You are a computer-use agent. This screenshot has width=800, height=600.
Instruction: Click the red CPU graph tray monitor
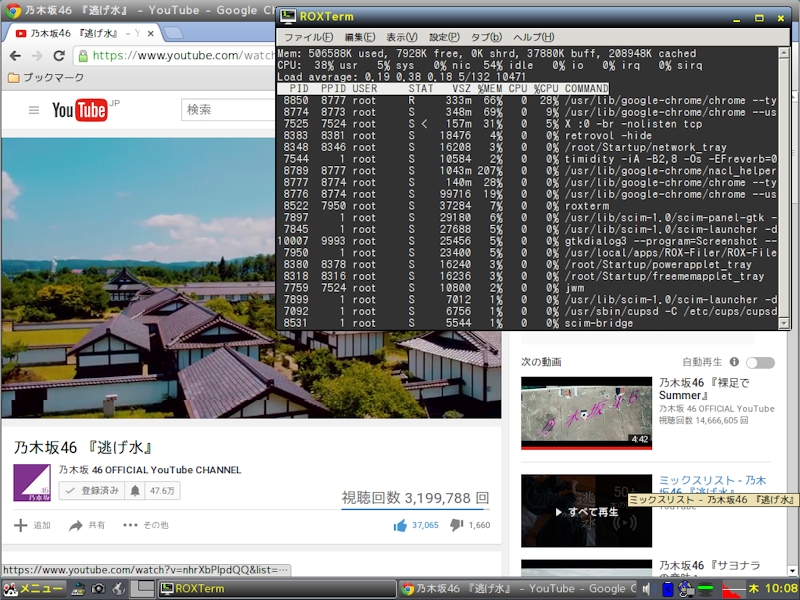[x=733, y=589]
